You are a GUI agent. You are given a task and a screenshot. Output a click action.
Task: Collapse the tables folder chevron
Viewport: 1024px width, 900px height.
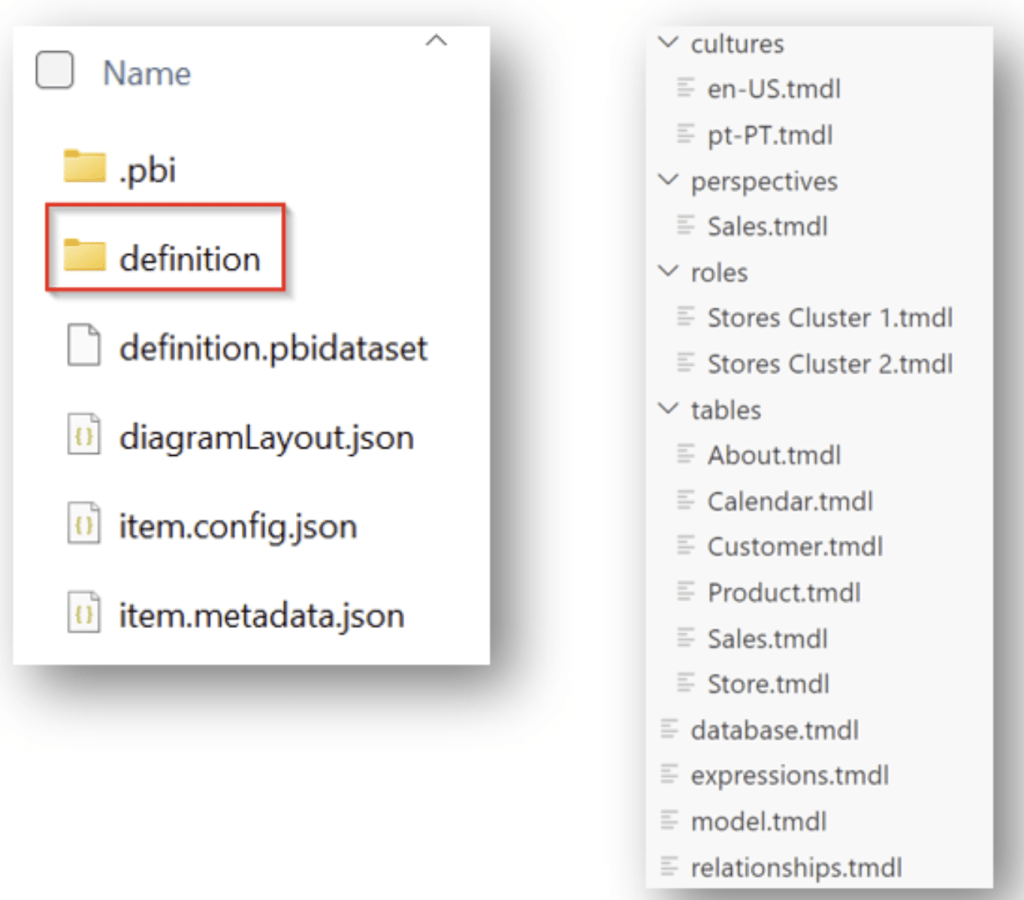tap(668, 410)
